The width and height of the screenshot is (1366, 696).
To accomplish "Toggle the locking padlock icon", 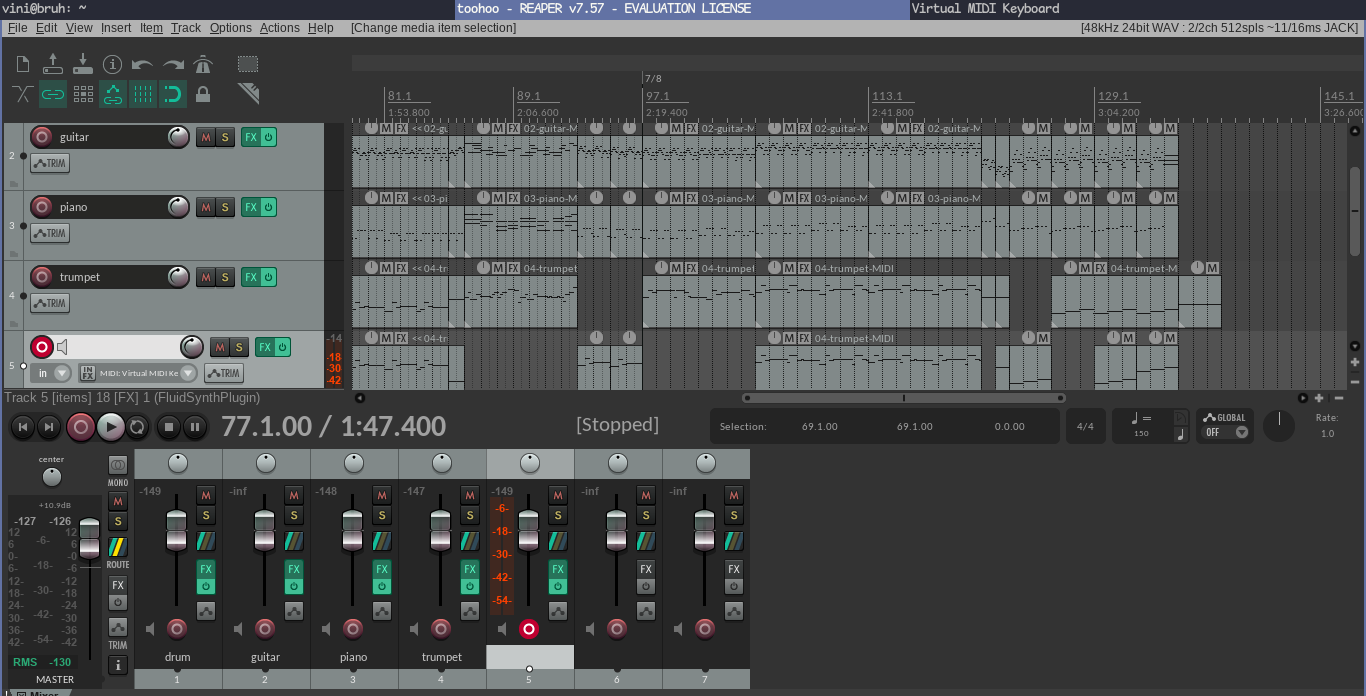I will coord(203,94).
